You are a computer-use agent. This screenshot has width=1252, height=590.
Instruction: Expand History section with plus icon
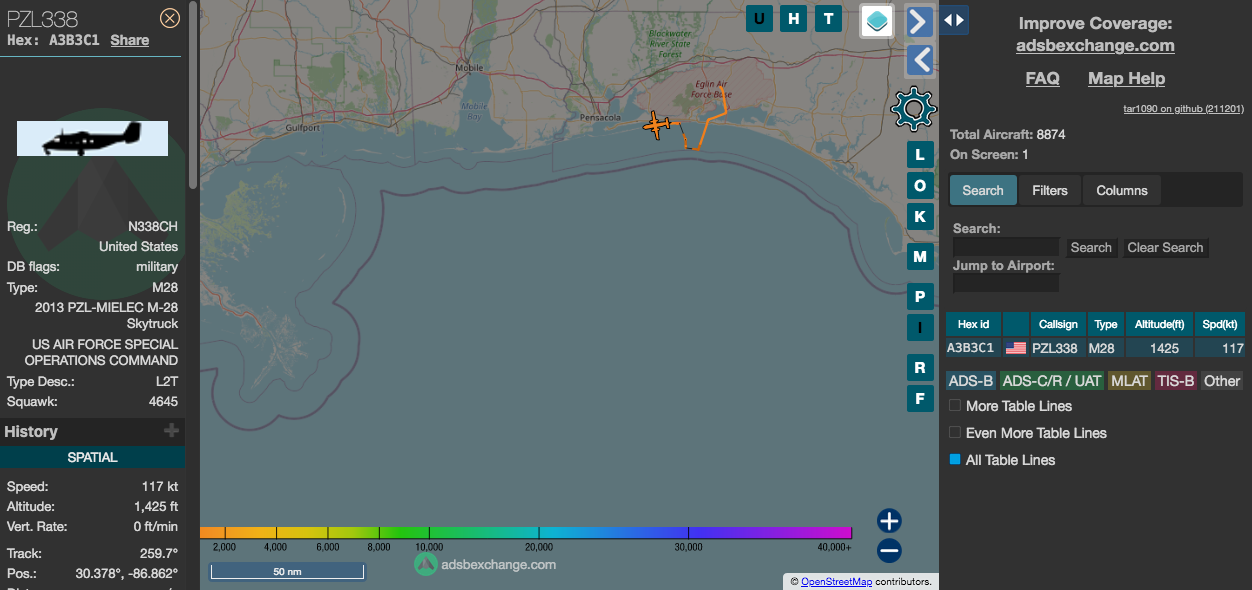172,431
